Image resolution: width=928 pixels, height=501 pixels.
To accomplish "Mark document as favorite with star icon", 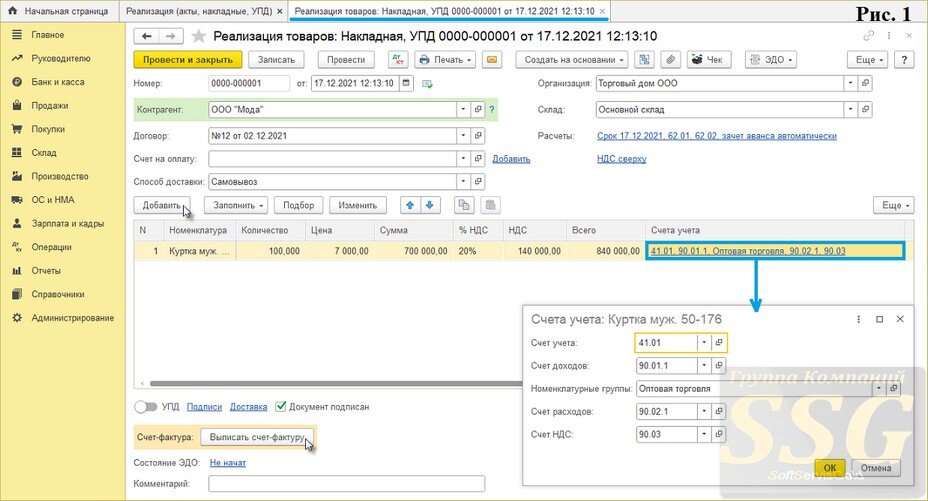I will click(199, 37).
